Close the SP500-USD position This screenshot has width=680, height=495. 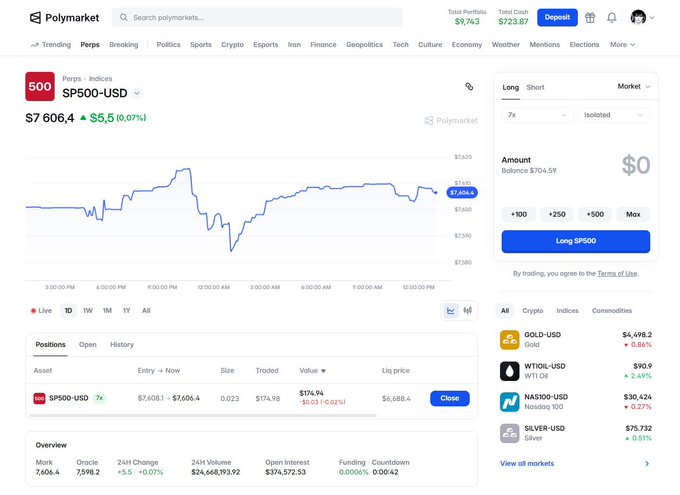(450, 398)
